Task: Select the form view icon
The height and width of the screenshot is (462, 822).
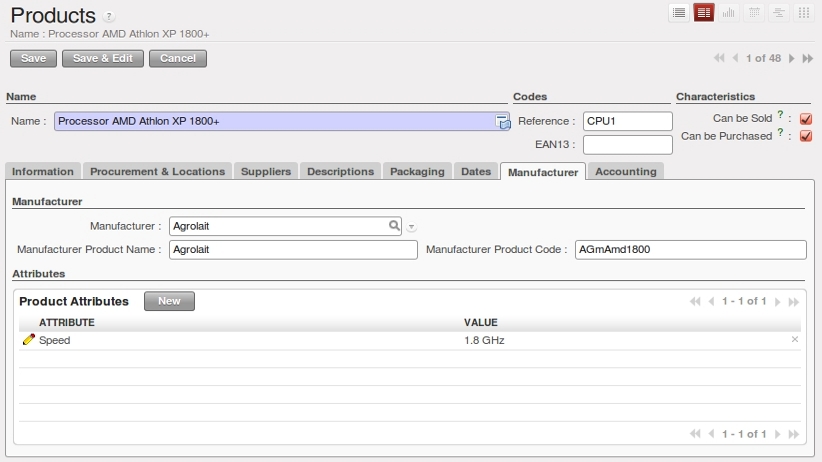Action: 704,13
